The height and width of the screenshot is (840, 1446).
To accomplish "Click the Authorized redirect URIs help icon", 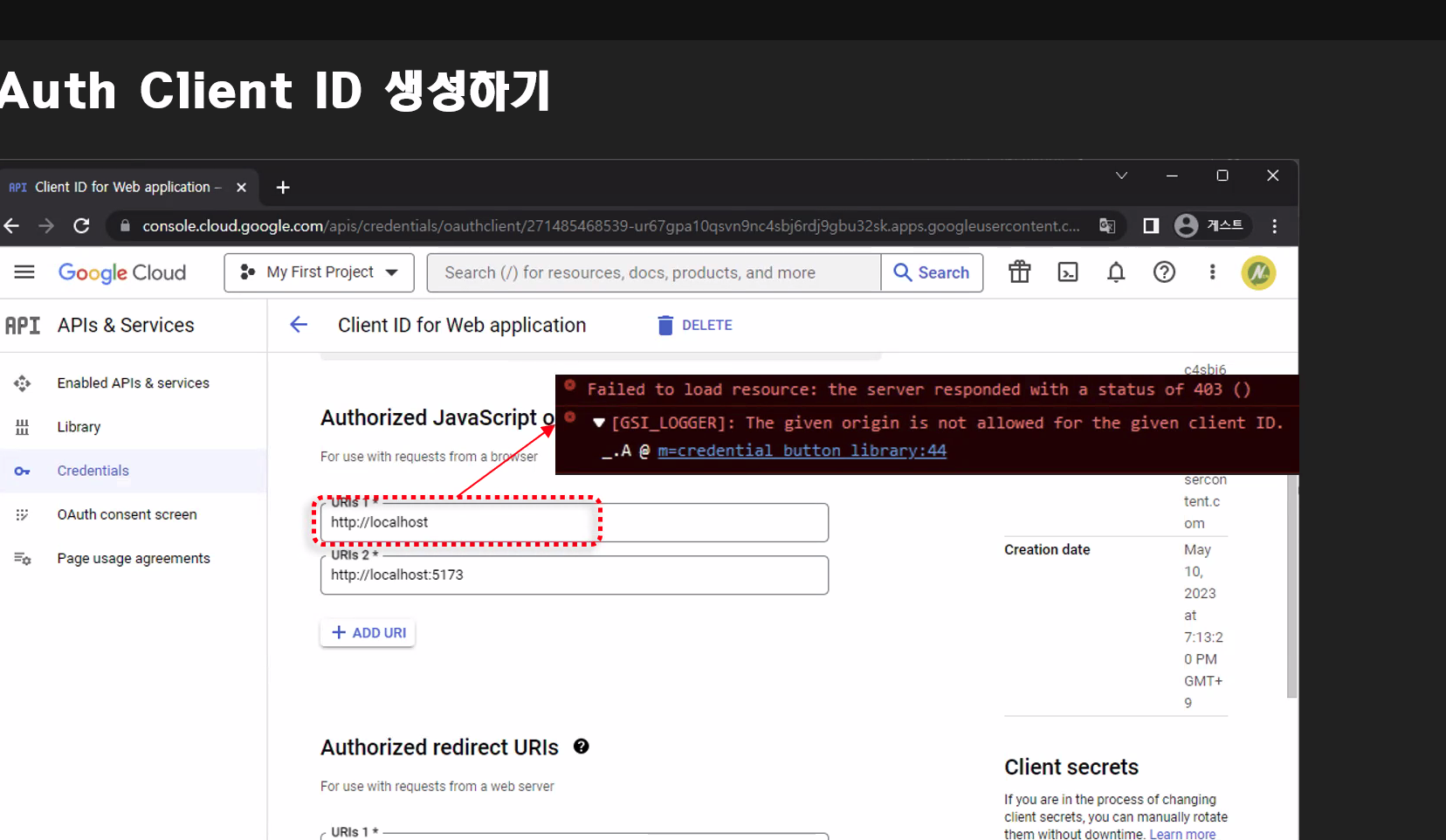I will (582, 747).
